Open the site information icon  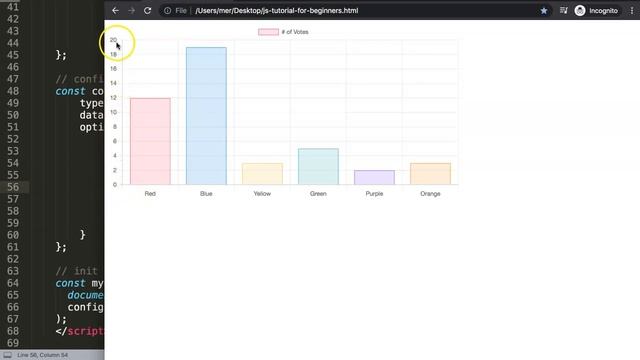pyautogui.click(x=167, y=11)
